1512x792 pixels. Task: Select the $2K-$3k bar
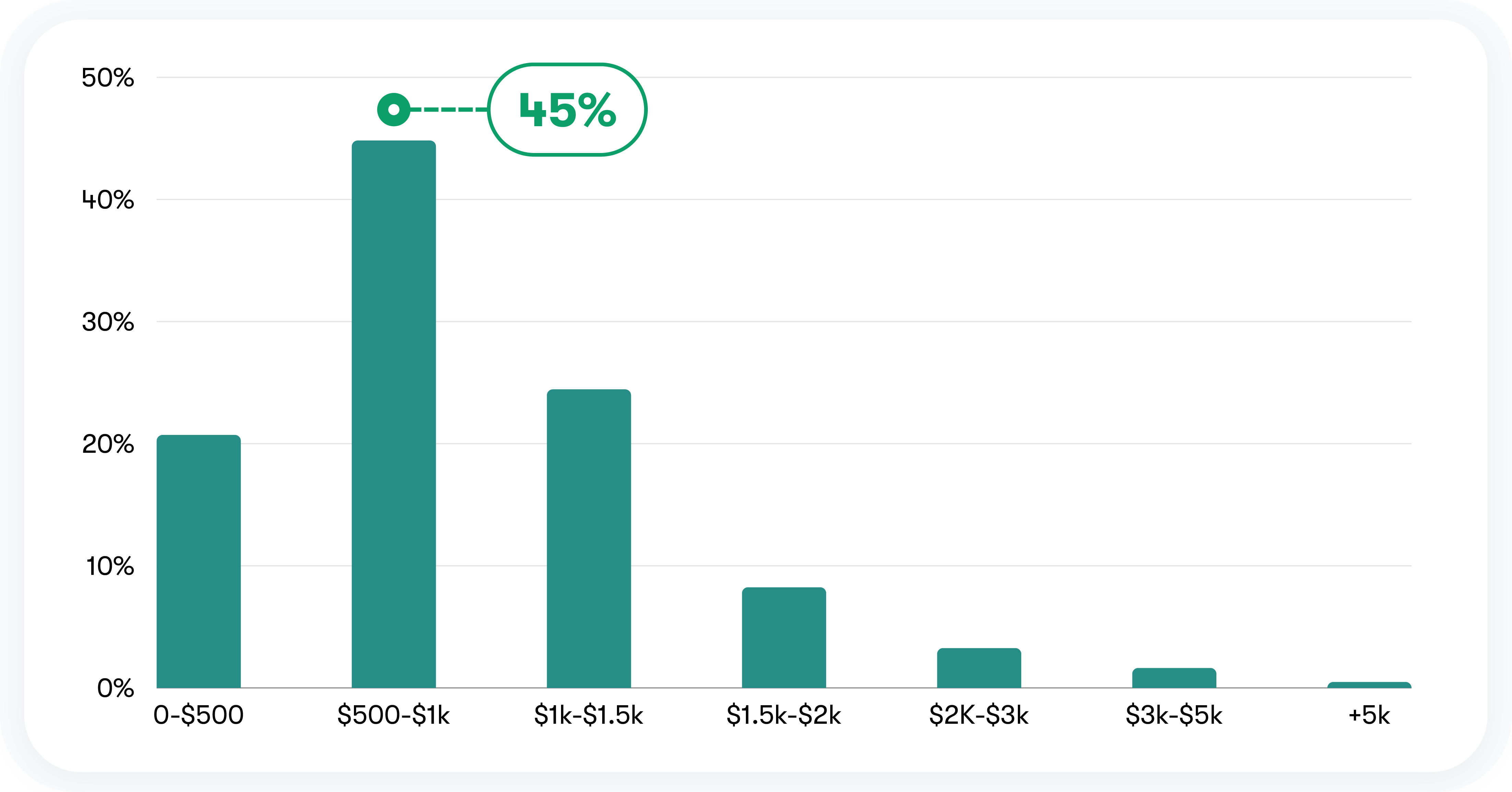(x=979, y=668)
